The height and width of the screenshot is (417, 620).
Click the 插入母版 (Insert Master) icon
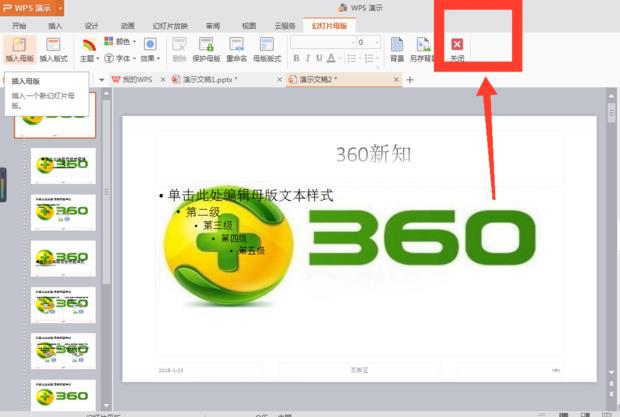[19, 44]
